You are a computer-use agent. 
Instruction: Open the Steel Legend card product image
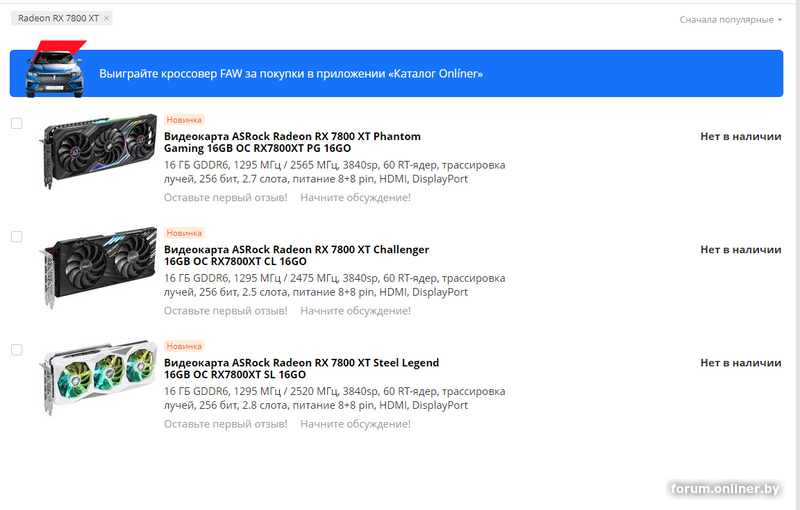pyautogui.click(x=98, y=378)
